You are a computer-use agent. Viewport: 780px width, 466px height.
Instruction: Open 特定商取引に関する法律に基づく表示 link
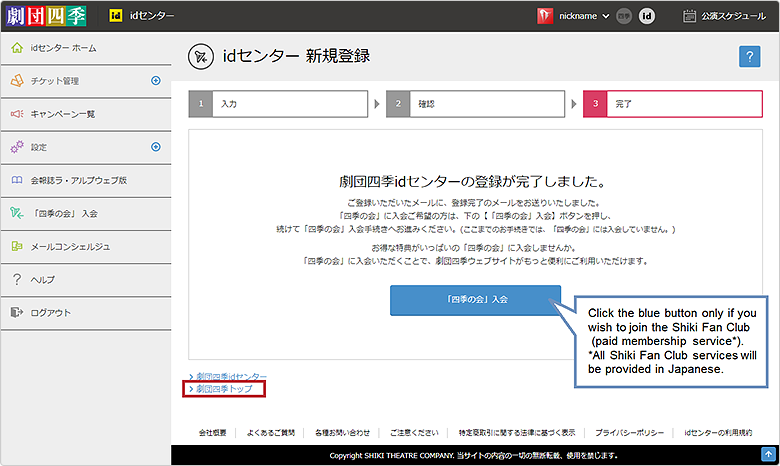tap(517, 433)
